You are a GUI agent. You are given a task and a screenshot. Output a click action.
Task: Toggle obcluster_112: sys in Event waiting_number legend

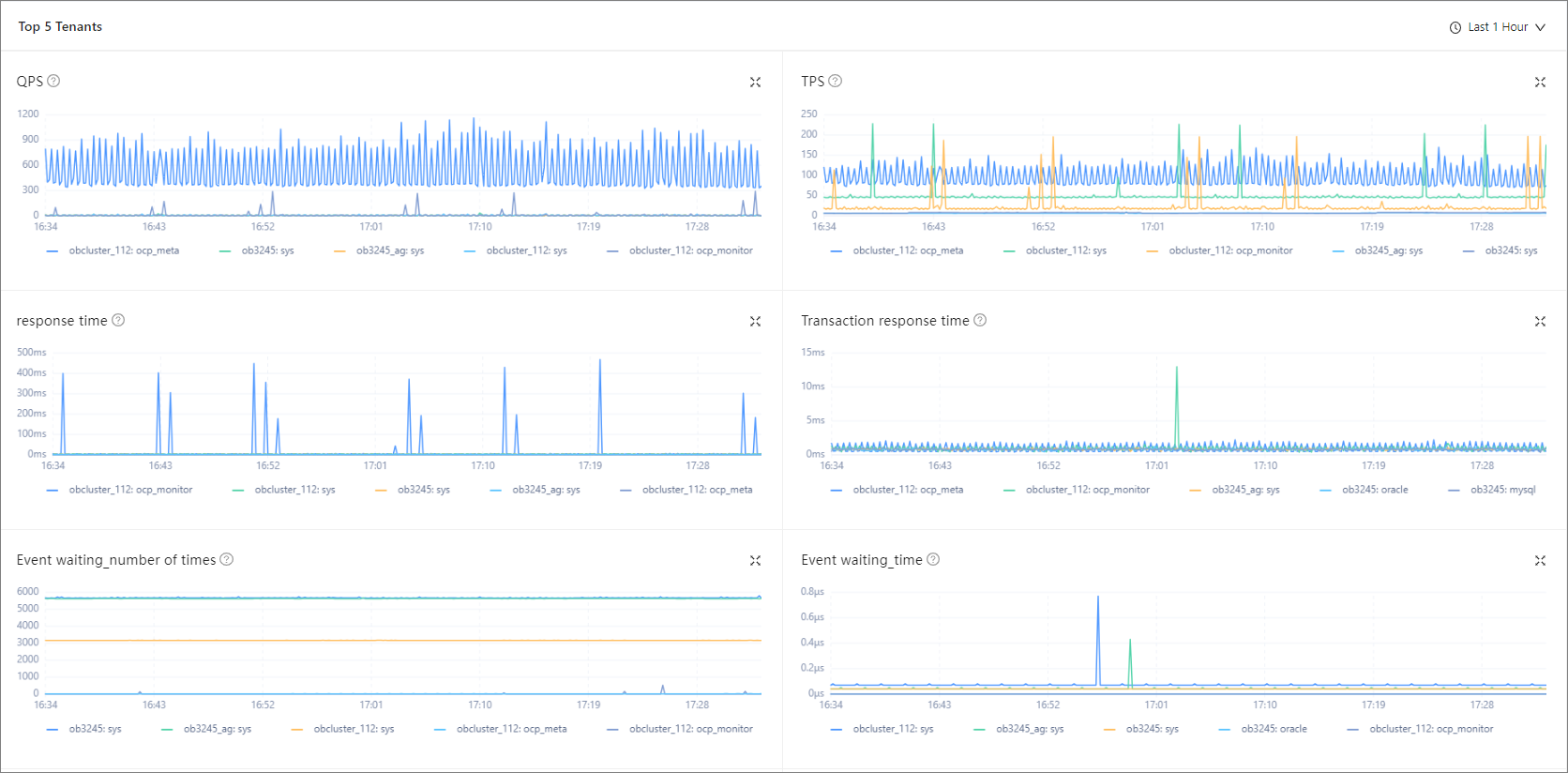tap(353, 729)
